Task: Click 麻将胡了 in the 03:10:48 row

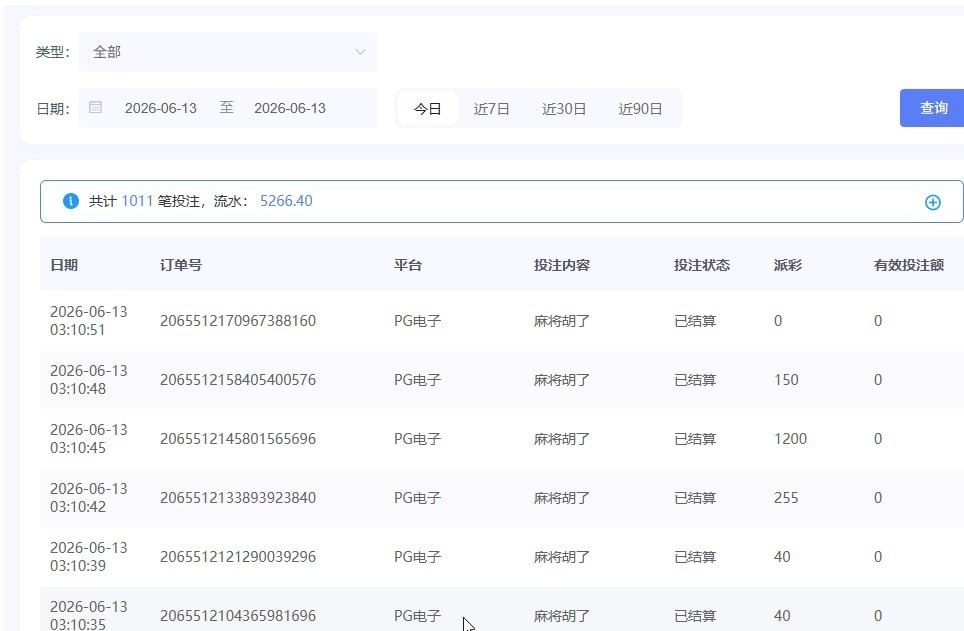Action: tap(562, 380)
